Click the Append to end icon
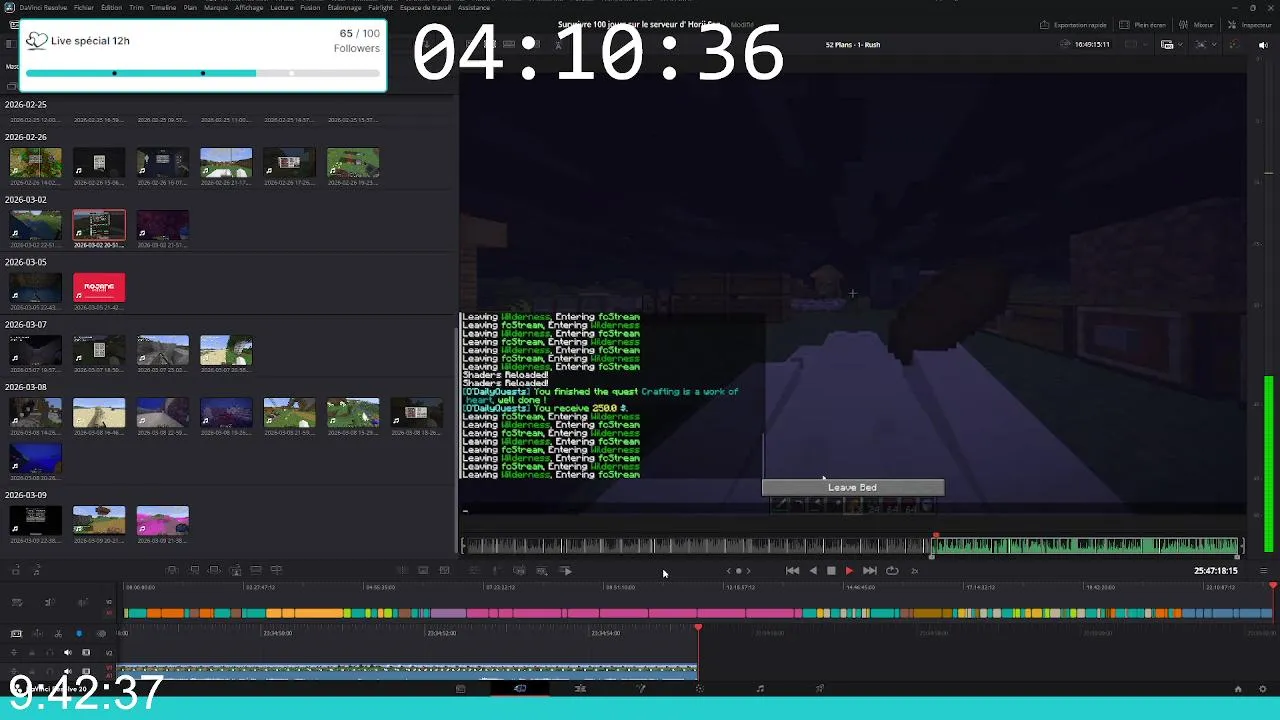The image size is (1280, 720). tap(194, 570)
